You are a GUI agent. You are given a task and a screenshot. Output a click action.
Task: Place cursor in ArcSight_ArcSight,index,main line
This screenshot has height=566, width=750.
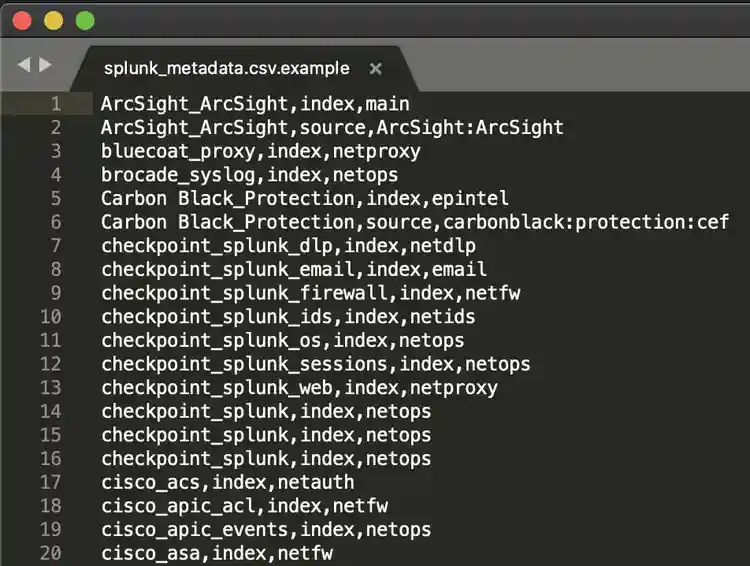255,103
